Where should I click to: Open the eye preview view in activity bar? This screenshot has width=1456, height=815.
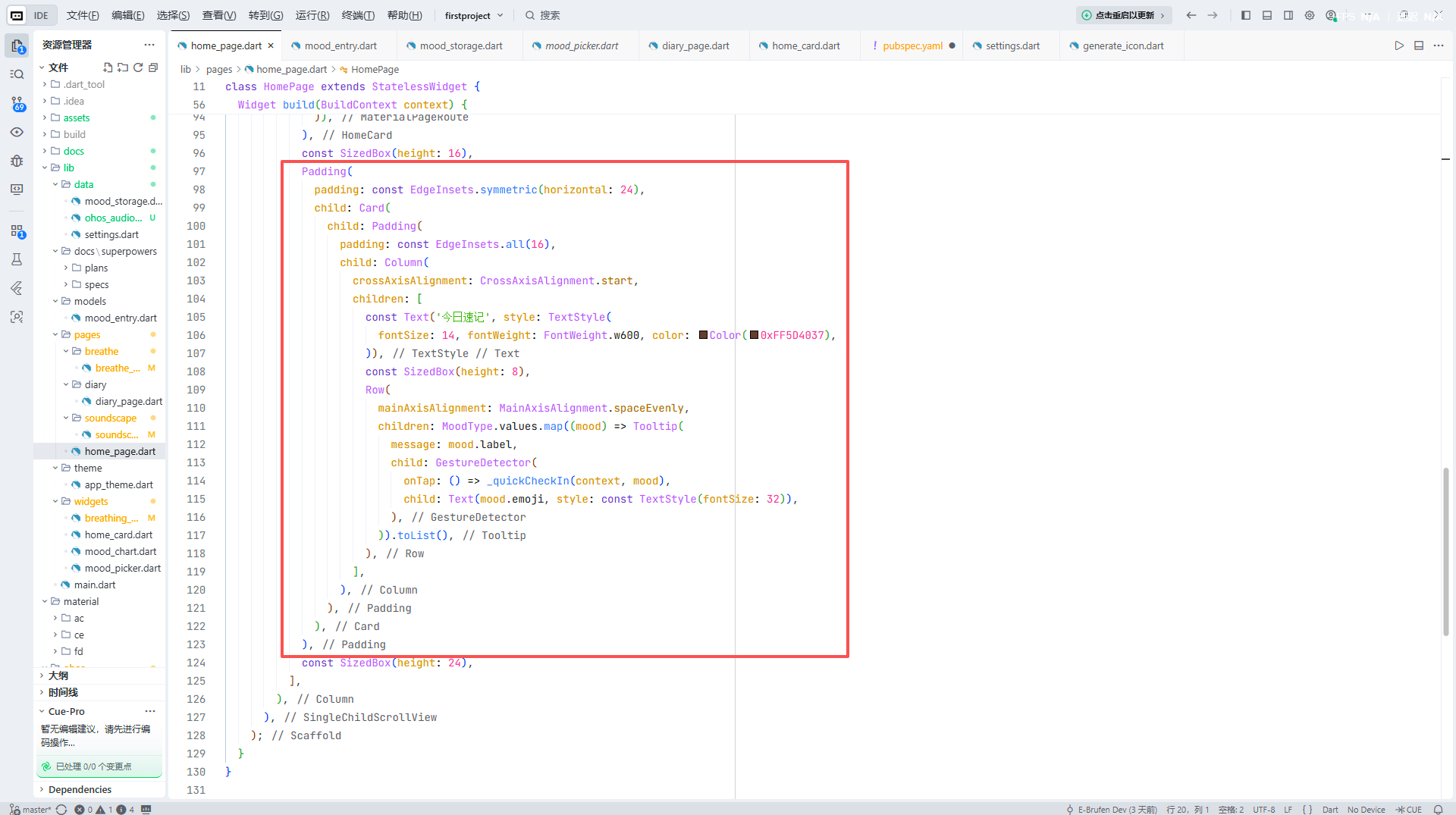17,132
